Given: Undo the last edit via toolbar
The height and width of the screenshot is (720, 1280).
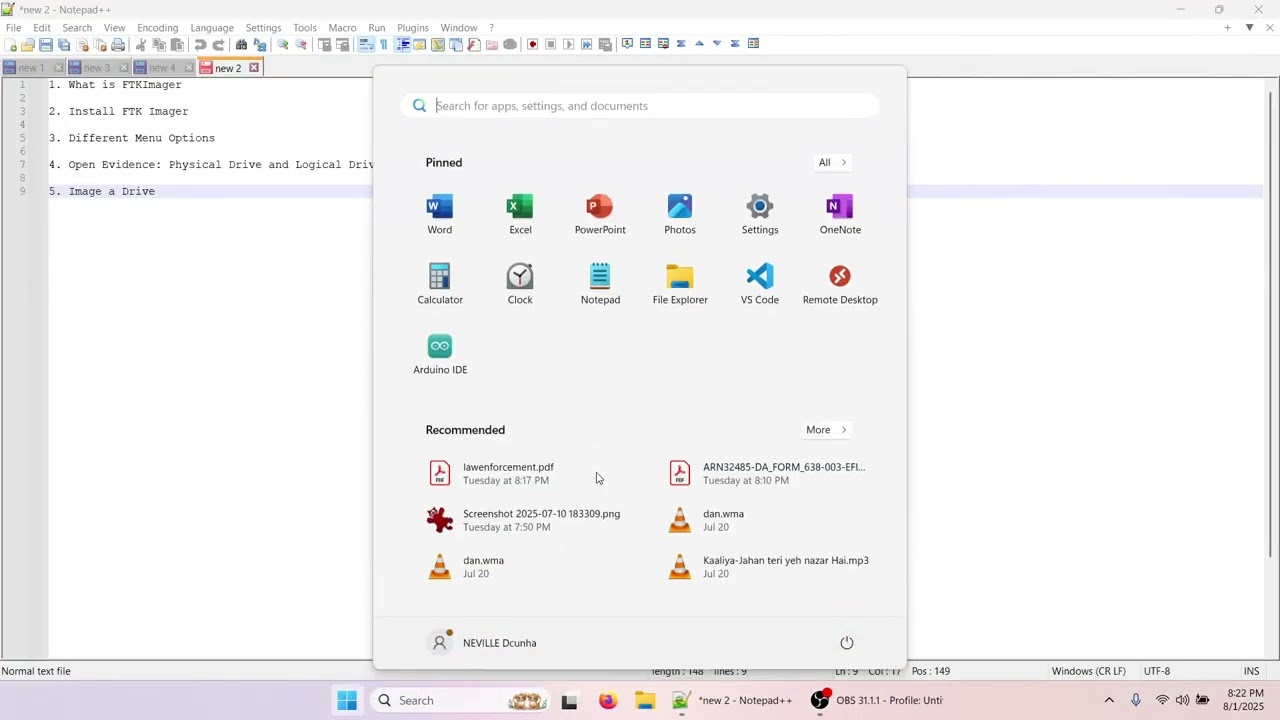Looking at the screenshot, I should (200, 45).
